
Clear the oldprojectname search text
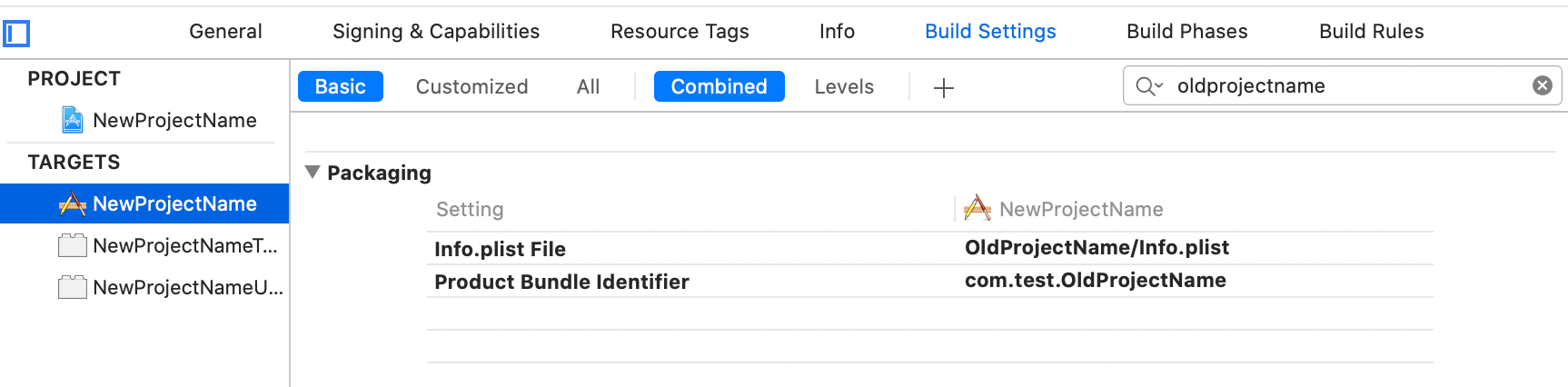pos(1543,85)
